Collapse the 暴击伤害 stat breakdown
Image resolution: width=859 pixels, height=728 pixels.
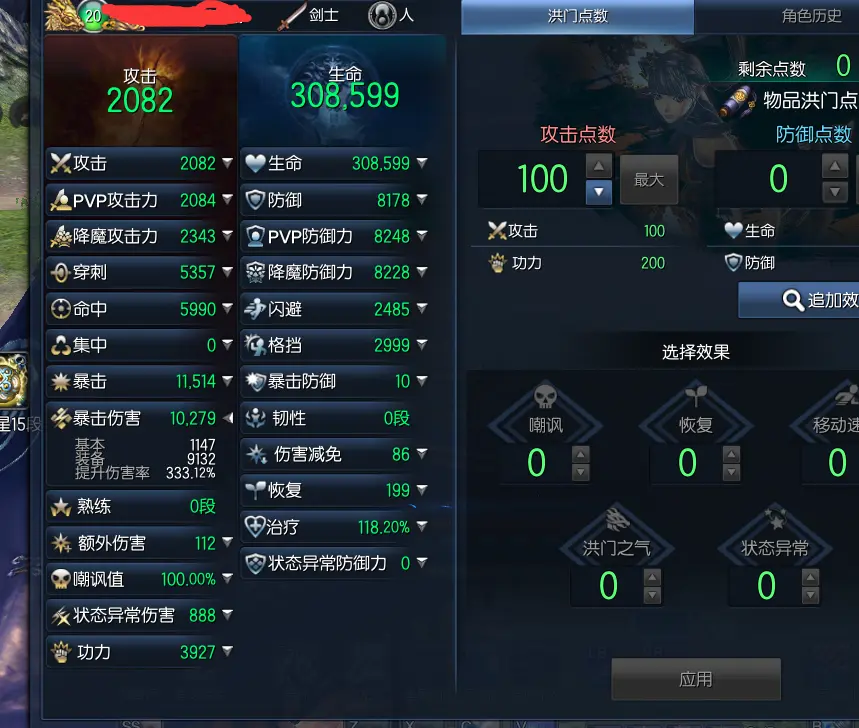[227, 418]
